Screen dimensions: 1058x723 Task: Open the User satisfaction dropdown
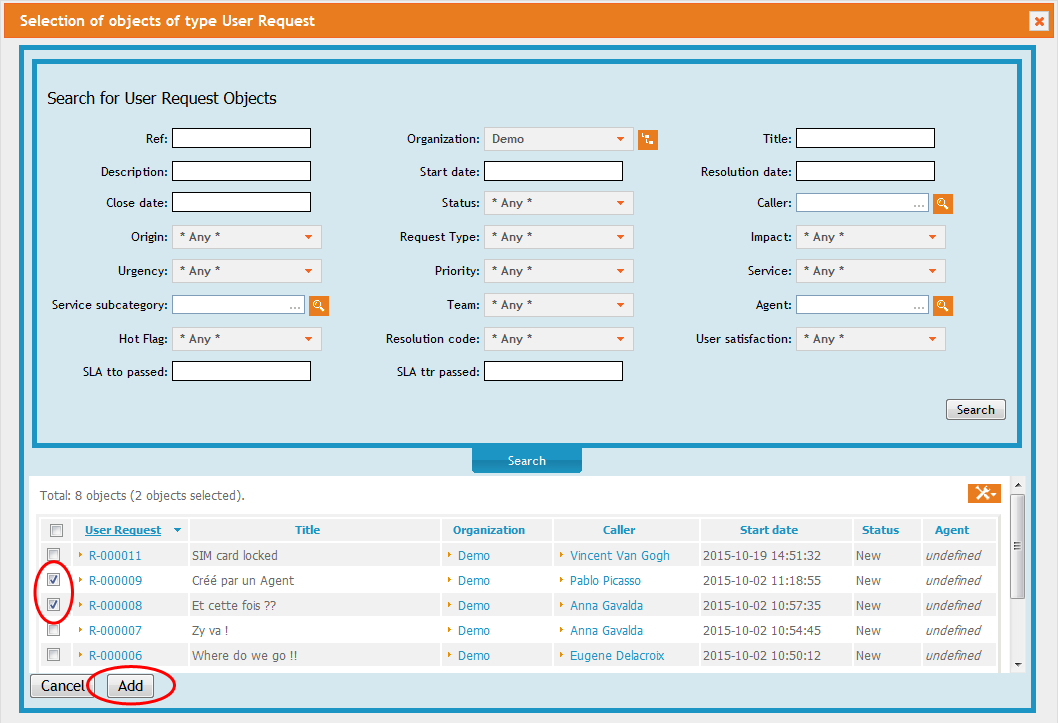[x=870, y=338]
